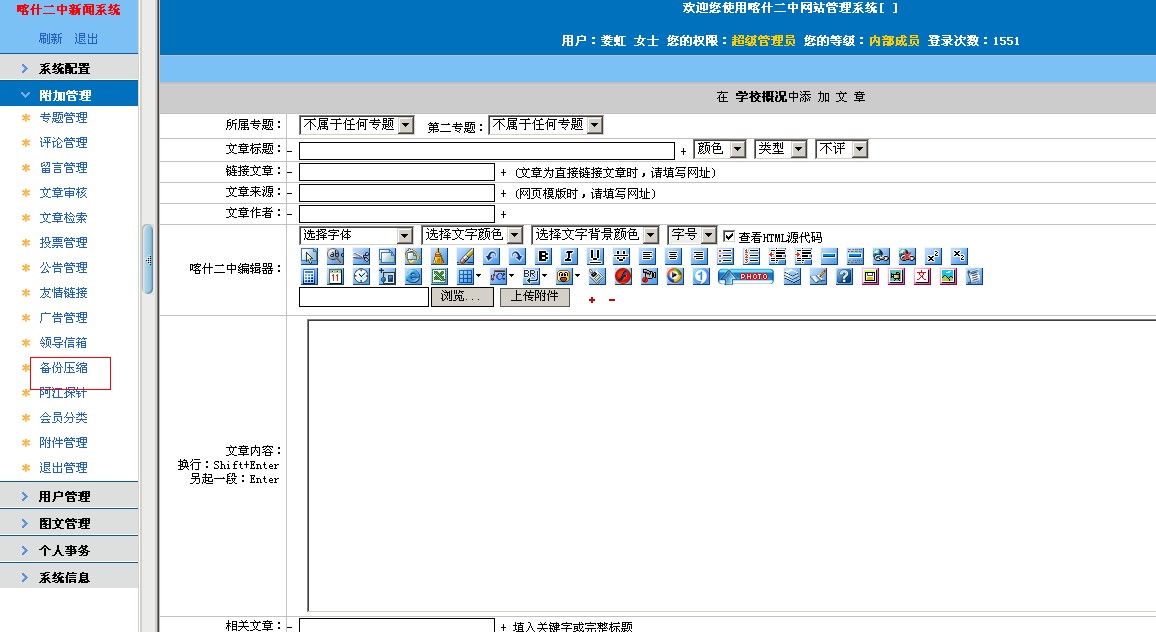Image resolution: width=1156 pixels, height=632 pixels.
Task: Click the 上传附件 upload button
Action: point(535,297)
